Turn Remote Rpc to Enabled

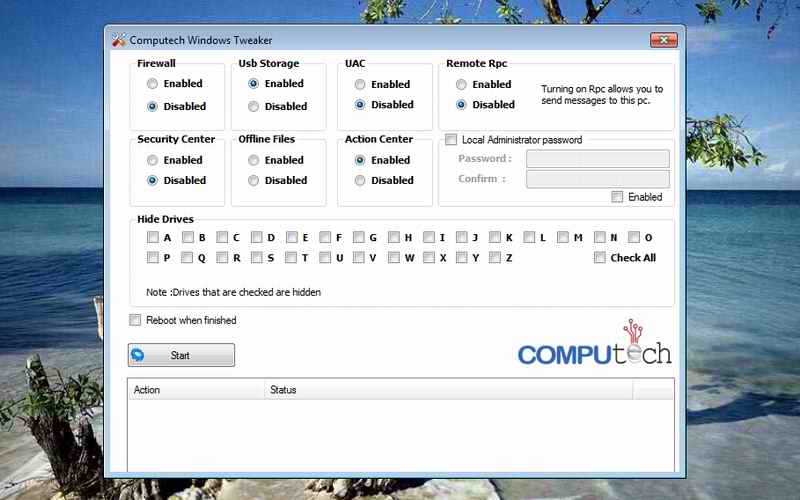(461, 84)
